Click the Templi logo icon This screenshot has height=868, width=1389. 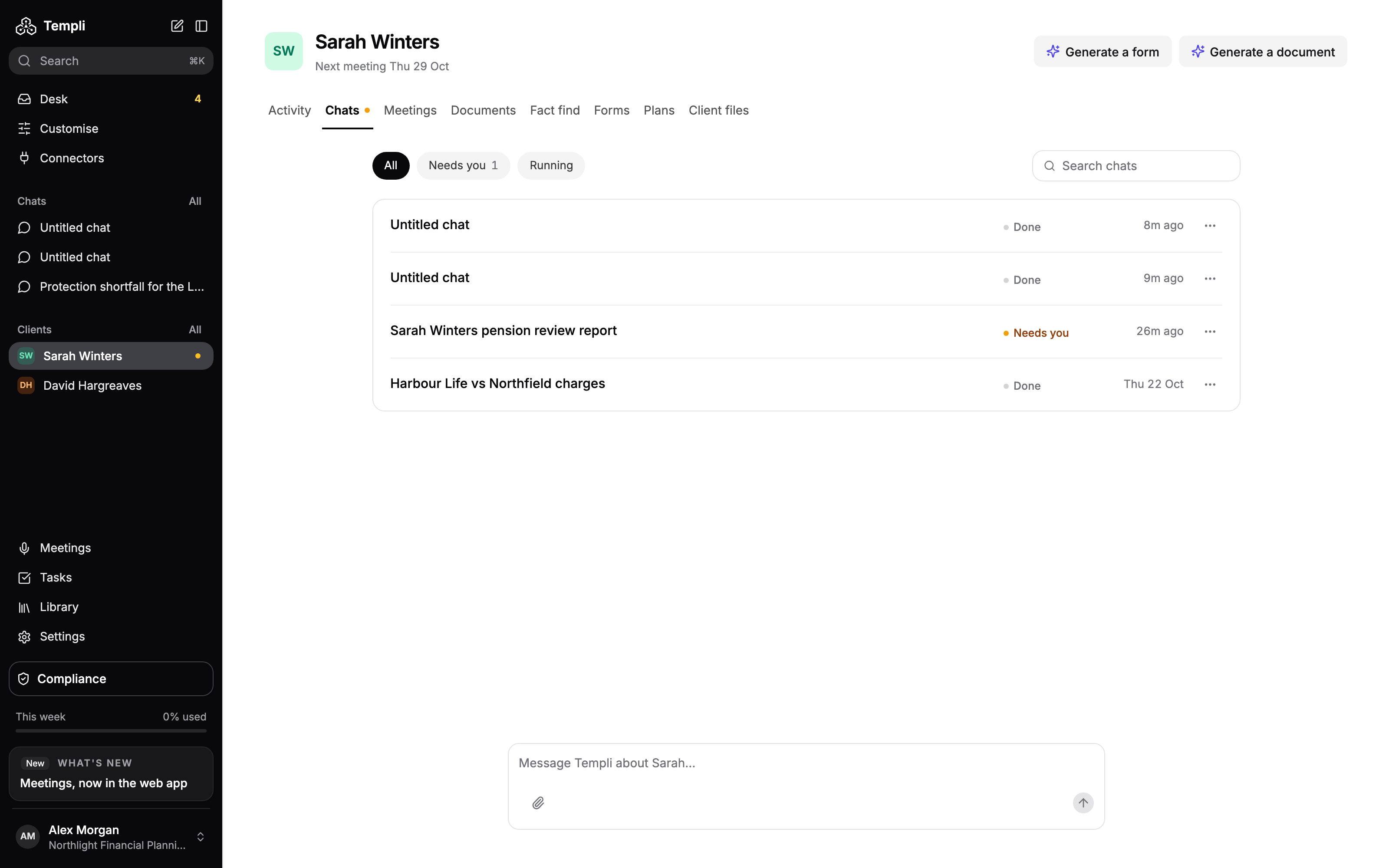(26, 26)
